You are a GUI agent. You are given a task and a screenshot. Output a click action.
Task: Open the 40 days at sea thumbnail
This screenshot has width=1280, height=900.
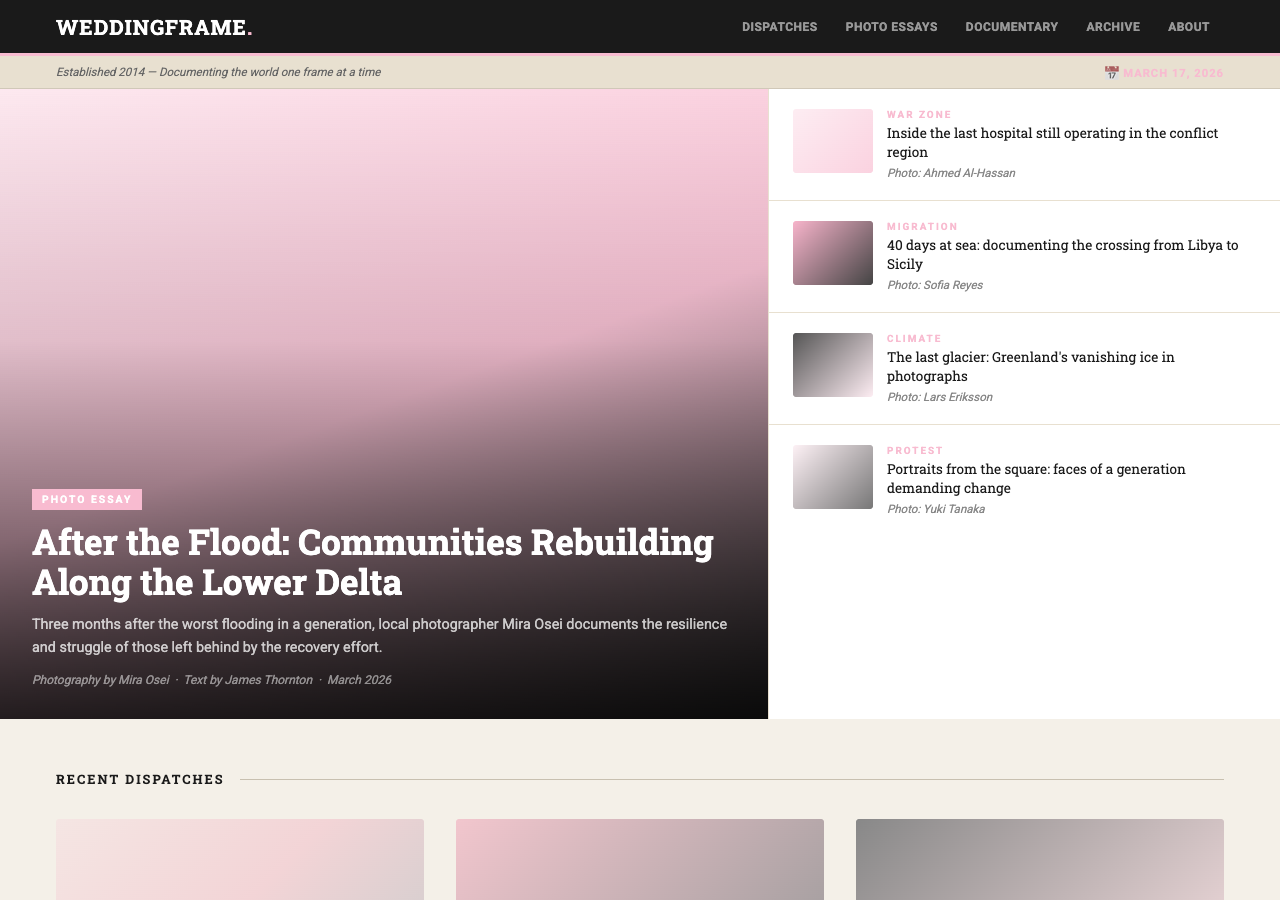click(832, 253)
